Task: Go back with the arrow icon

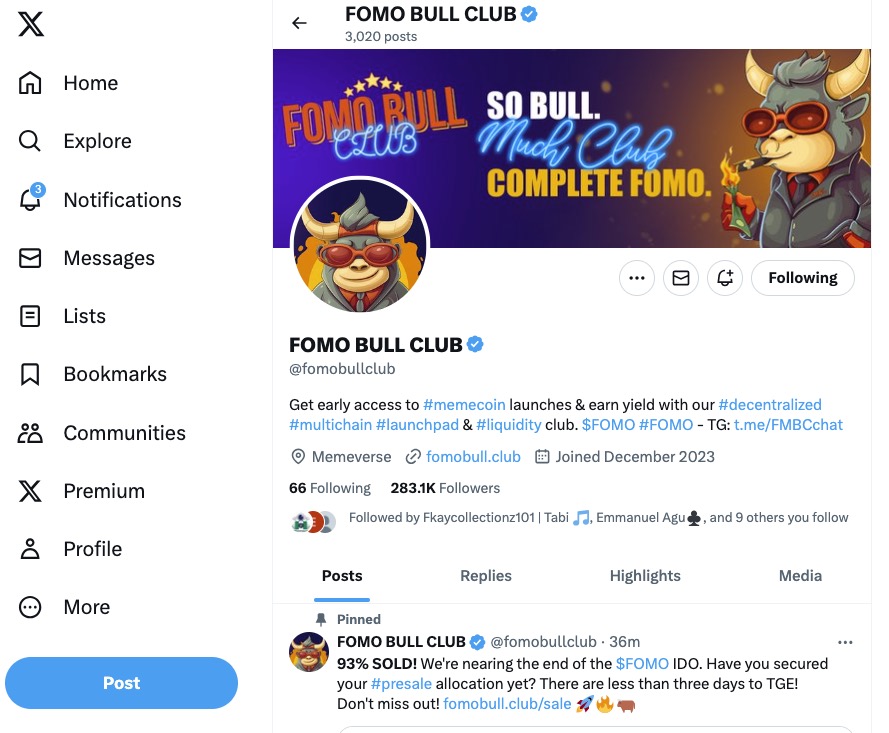Action: click(299, 23)
